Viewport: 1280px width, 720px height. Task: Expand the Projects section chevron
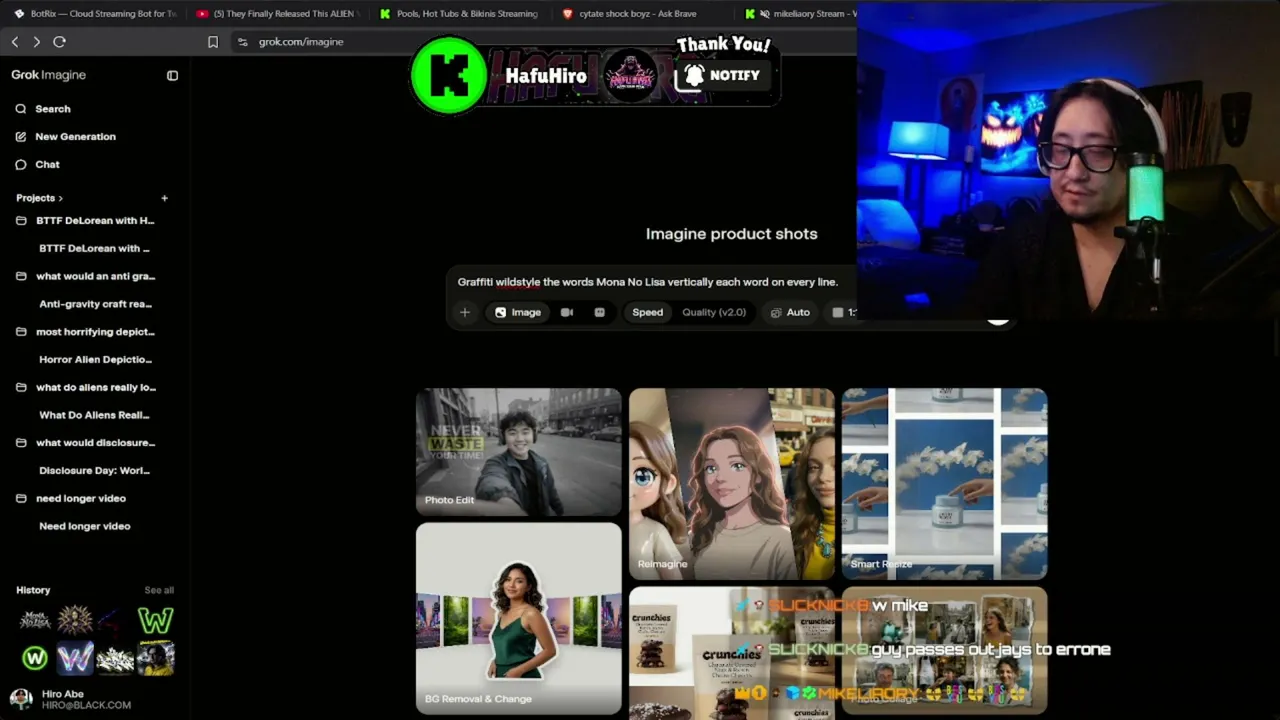point(60,198)
